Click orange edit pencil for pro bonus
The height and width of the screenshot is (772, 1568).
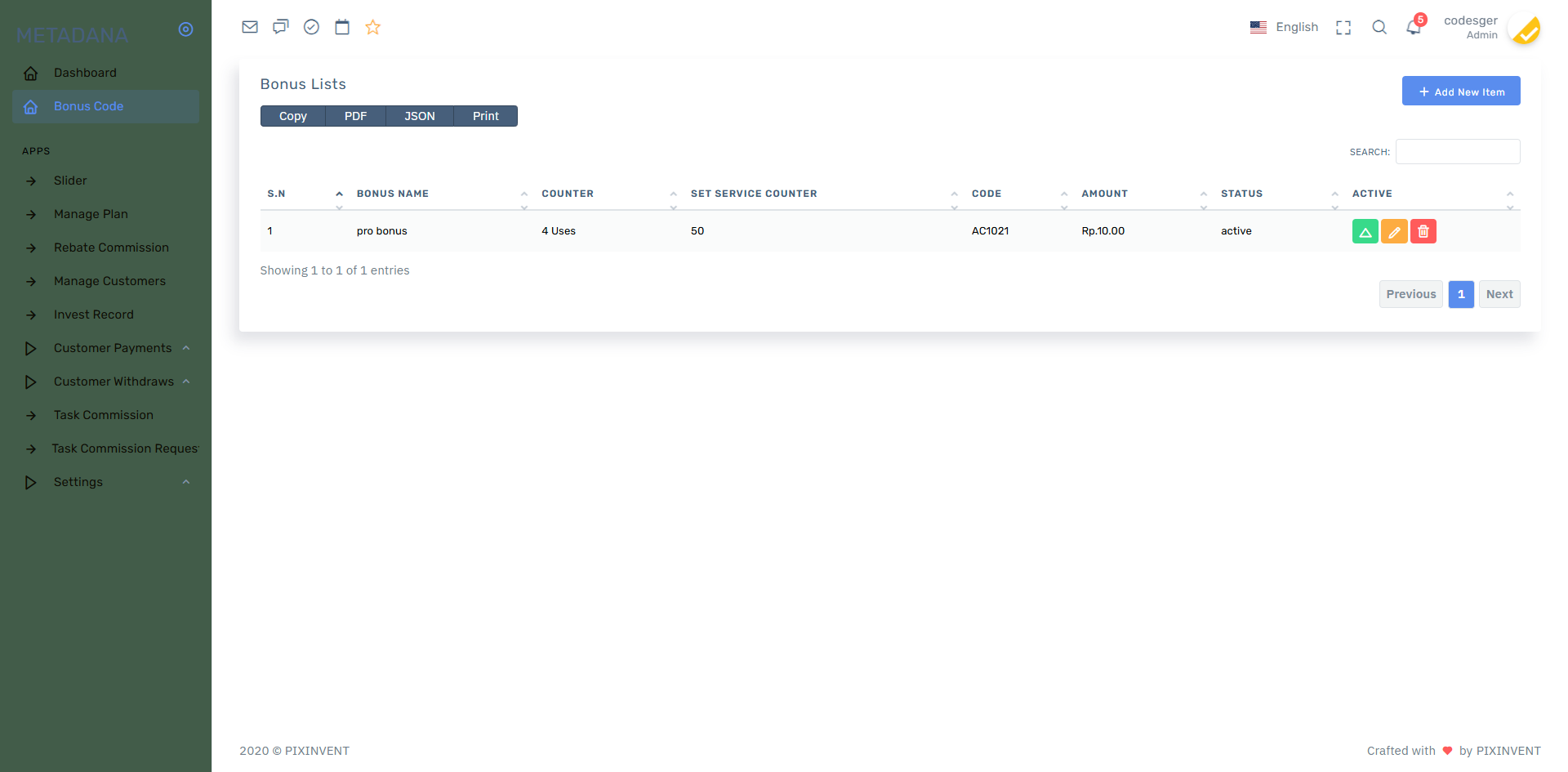click(x=1394, y=231)
